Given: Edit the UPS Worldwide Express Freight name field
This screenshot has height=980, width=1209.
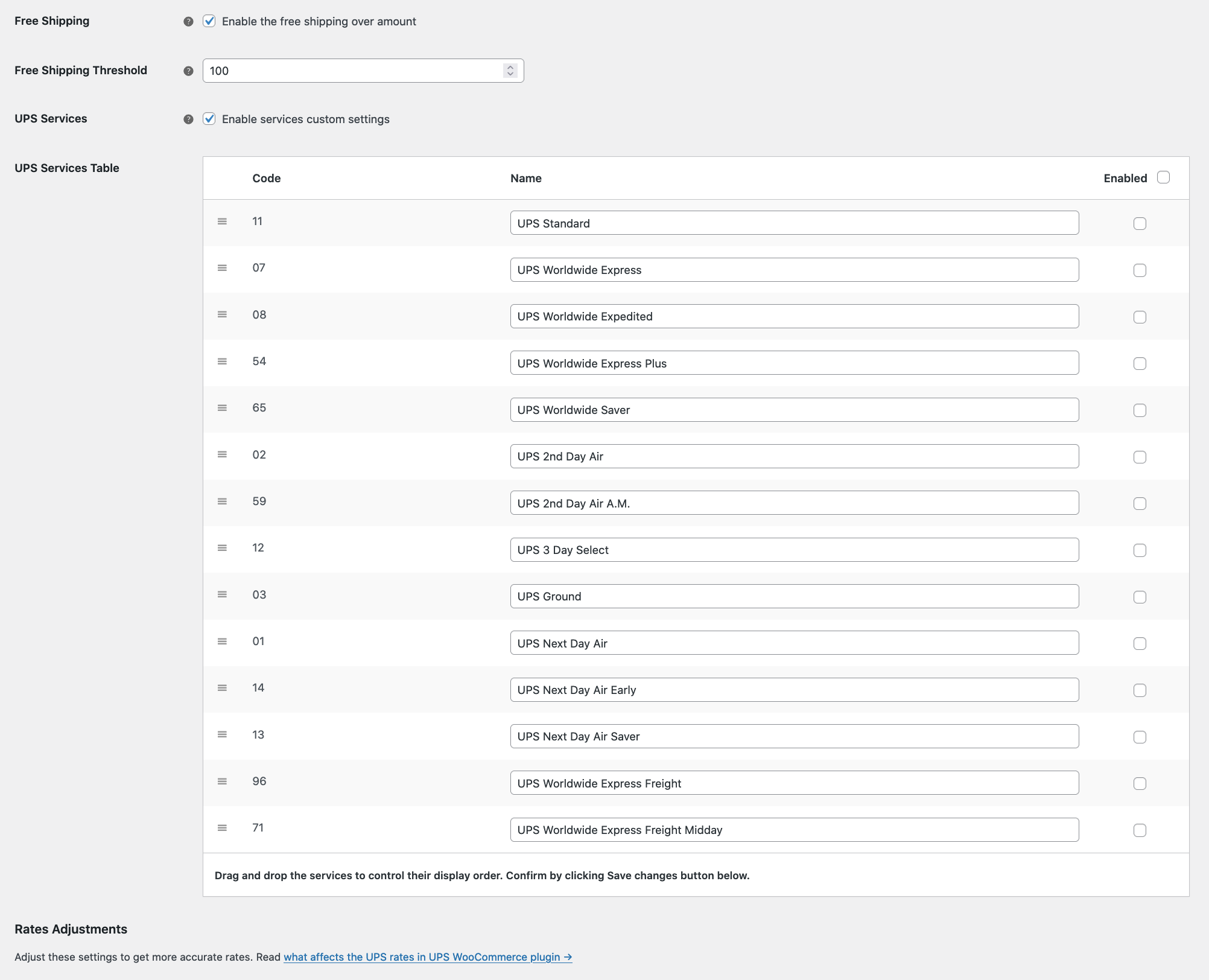Looking at the screenshot, I should pyautogui.click(x=795, y=783).
